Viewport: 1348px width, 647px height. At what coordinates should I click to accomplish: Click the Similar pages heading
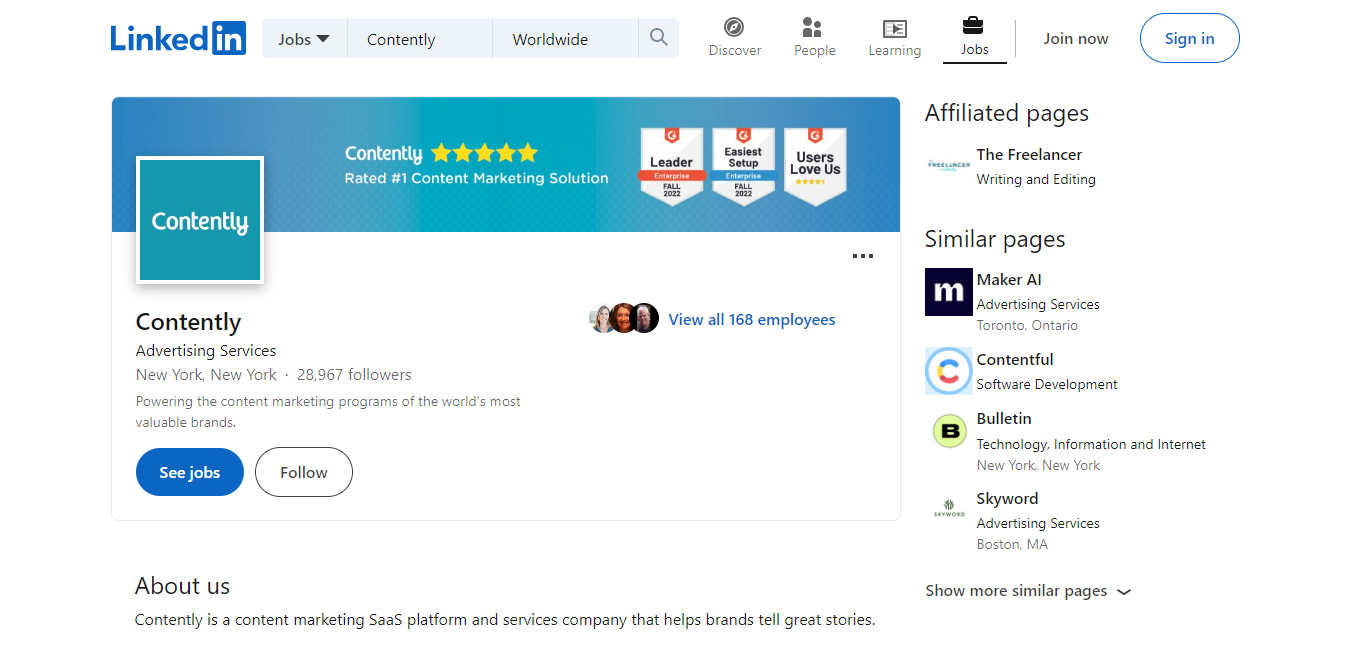pyautogui.click(x=995, y=240)
